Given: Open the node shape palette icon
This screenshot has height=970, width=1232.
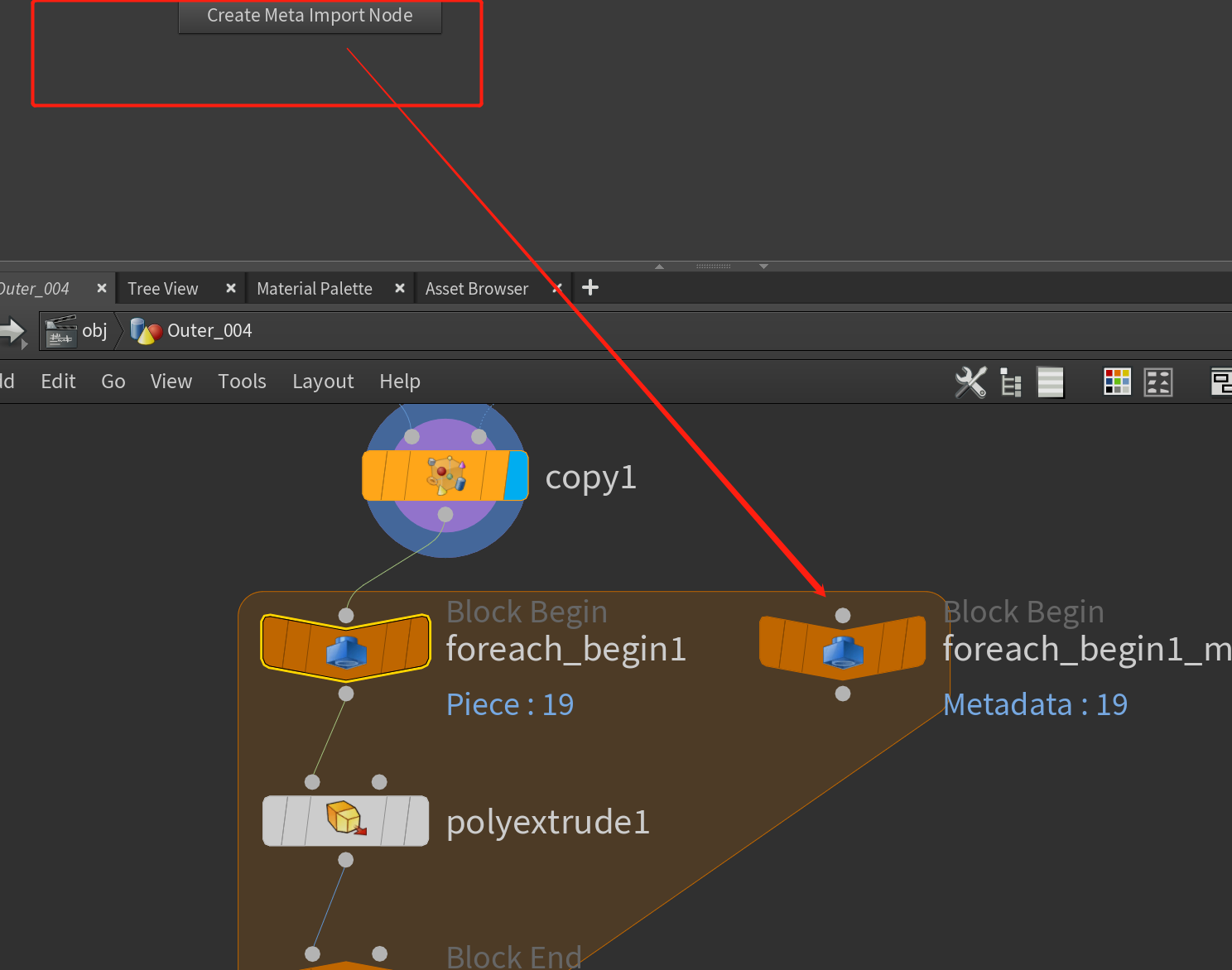Looking at the screenshot, I should [x=1157, y=382].
